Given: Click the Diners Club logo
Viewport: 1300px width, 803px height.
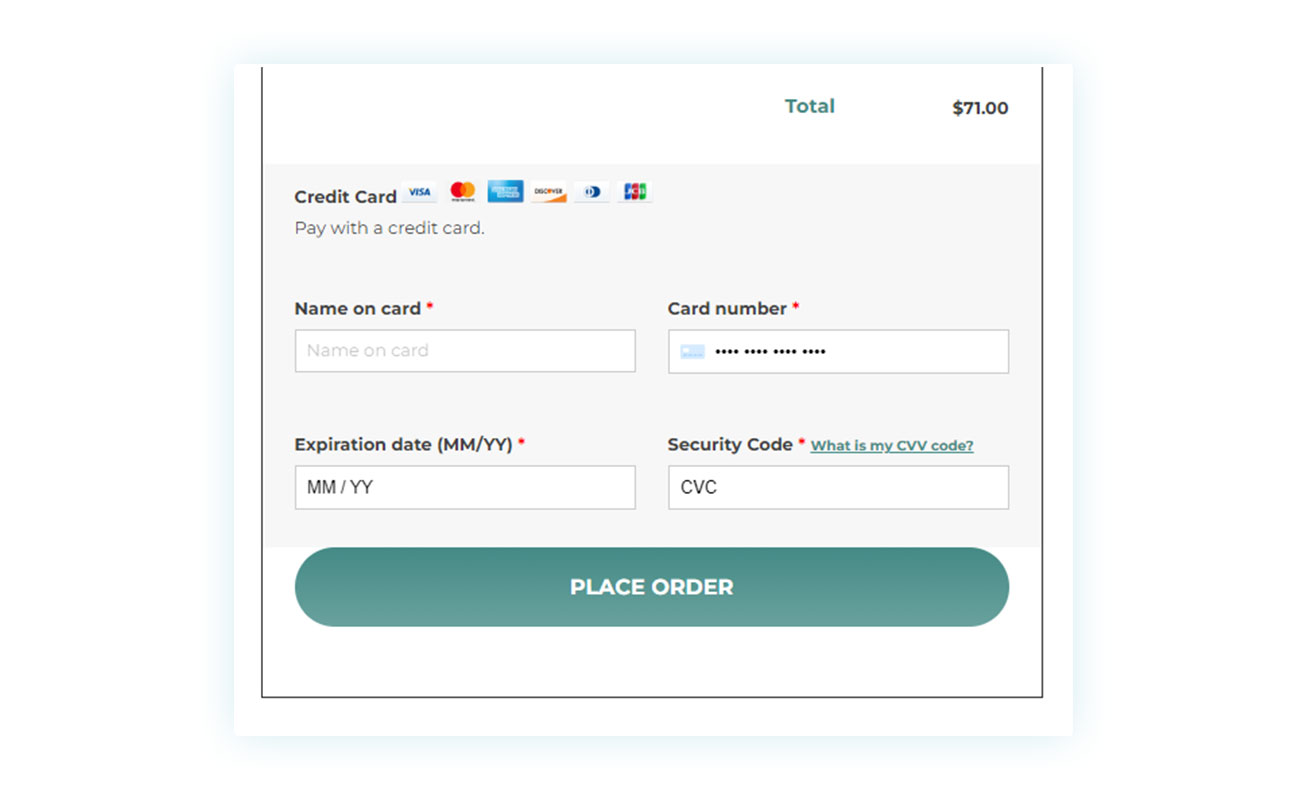Looking at the screenshot, I should [x=592, y=192].
